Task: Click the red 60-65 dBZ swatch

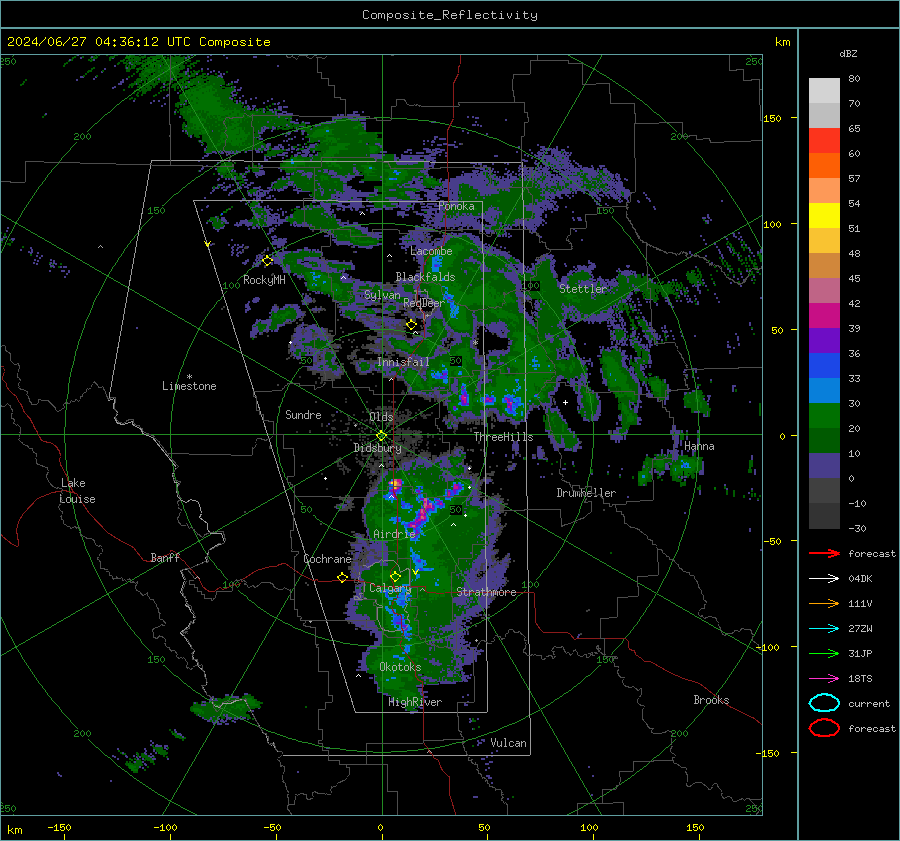Action: (x=824, y=141)
